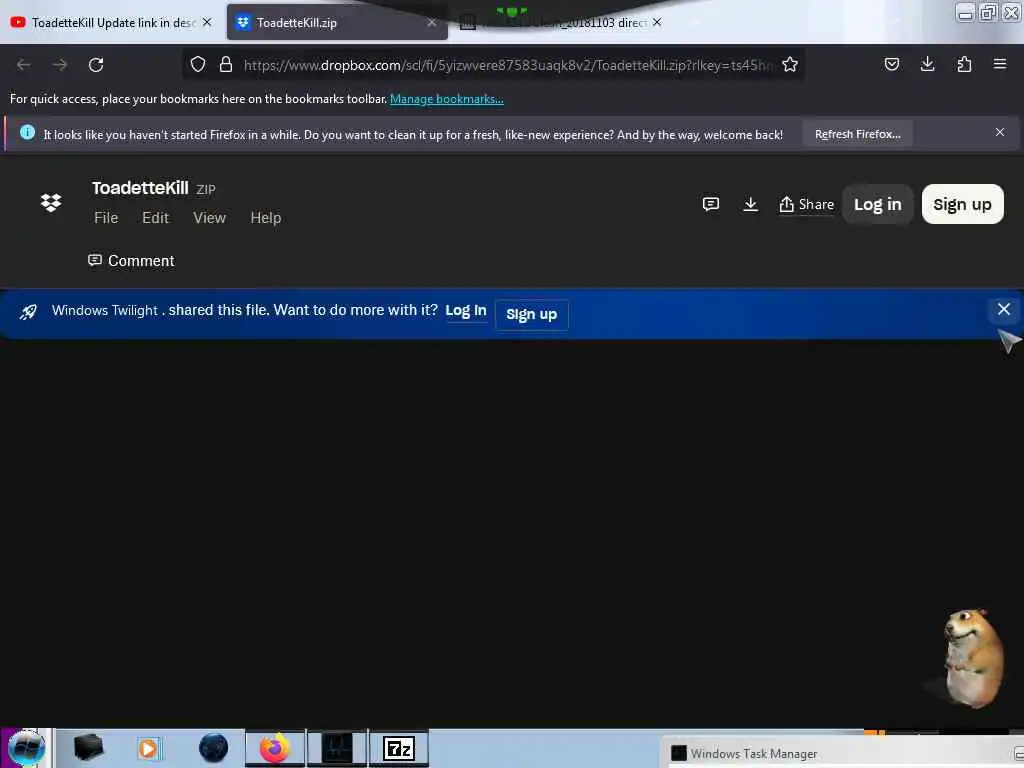Open the black folder taskbar icon
Screen dimensions: 1024x768
pos(88,748)
